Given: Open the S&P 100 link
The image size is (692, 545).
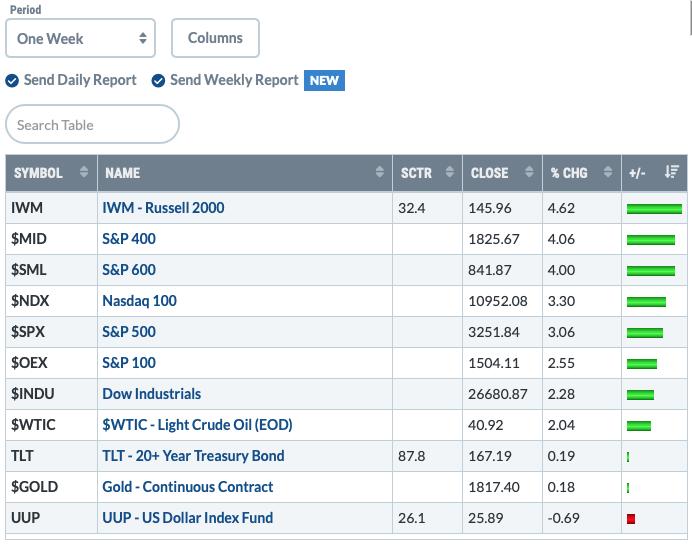Looking at the screenshot, I should [129, 363].
